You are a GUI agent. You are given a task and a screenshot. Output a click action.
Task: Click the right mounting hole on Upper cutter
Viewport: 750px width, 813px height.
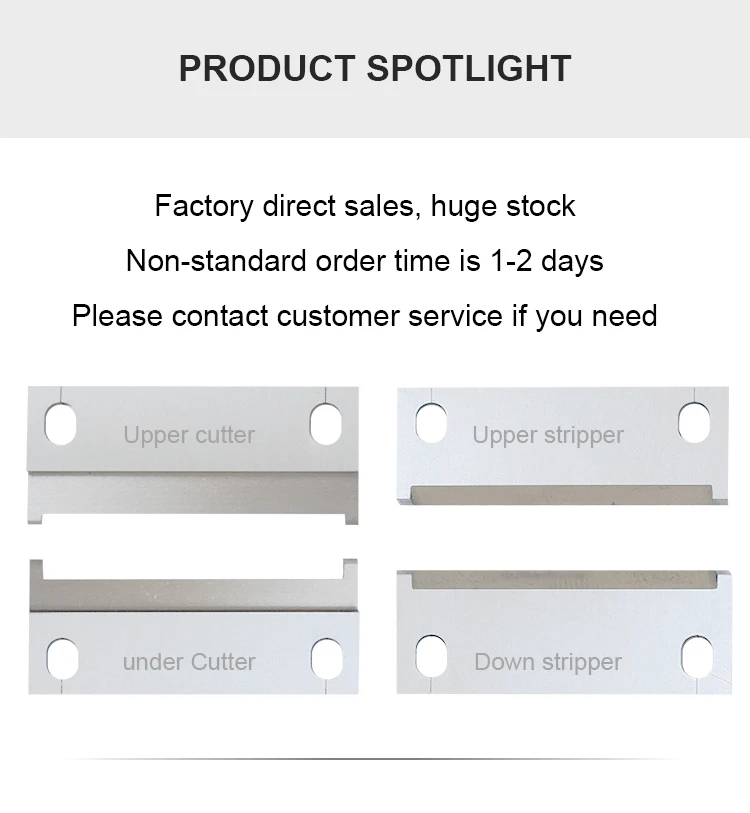click(326, 425)
